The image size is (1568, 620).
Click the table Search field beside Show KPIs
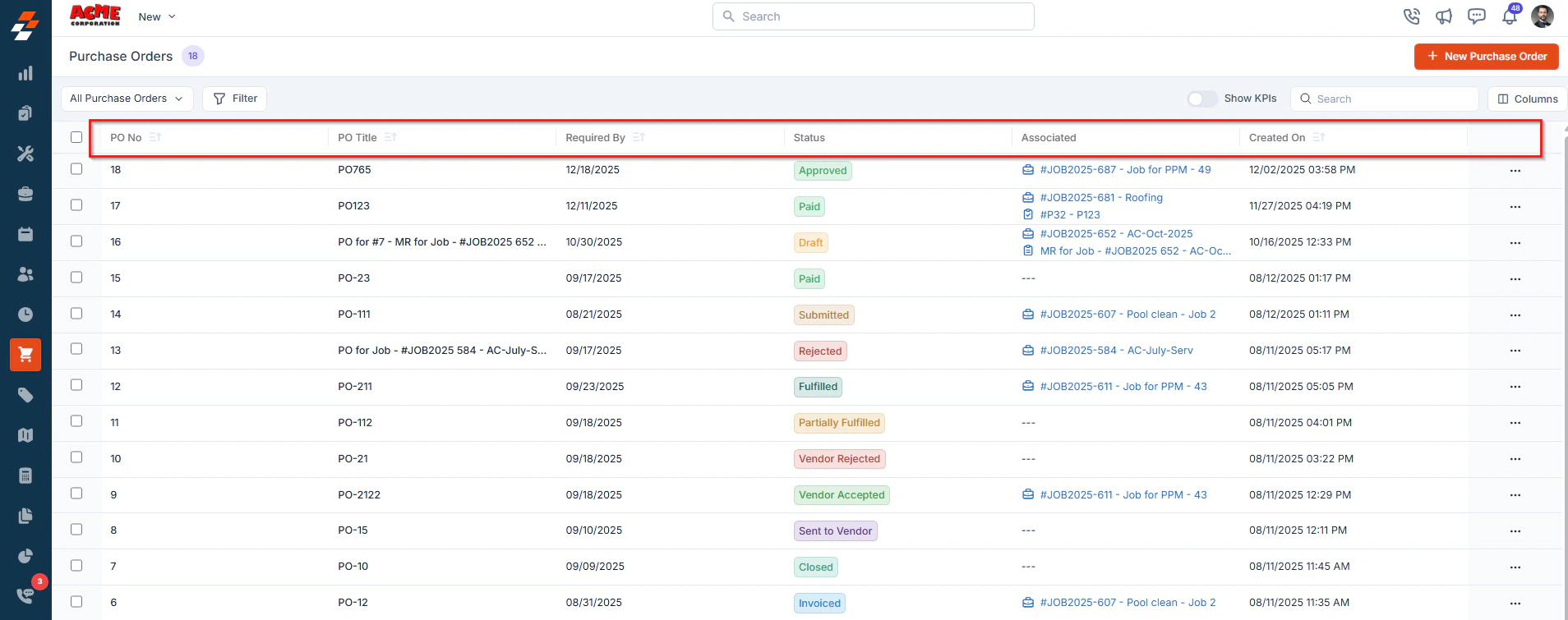[x=1385, y=99]
